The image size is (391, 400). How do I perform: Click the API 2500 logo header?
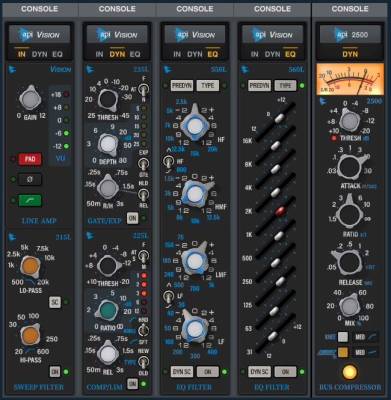coord(350,35)
